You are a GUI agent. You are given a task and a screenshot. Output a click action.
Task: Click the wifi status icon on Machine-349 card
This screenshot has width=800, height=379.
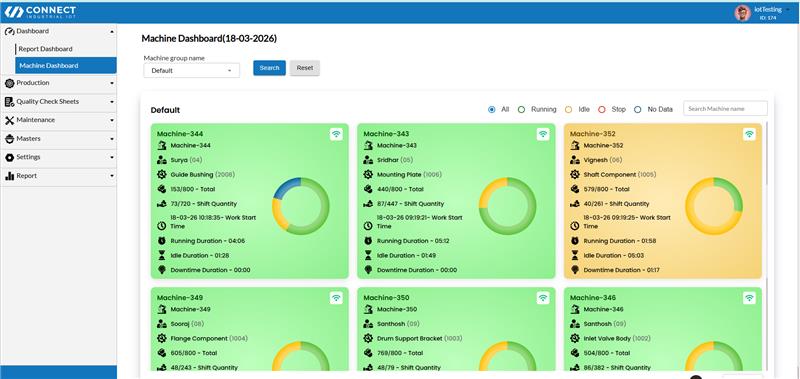click(x=336, y=298)
